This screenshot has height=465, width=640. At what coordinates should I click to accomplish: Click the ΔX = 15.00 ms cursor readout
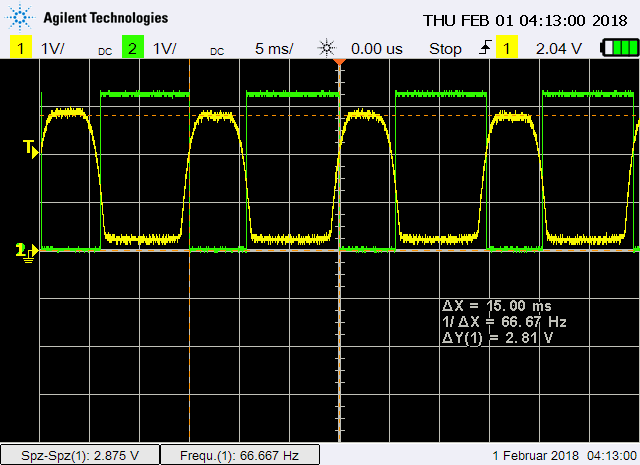click(x=497, y=306)
